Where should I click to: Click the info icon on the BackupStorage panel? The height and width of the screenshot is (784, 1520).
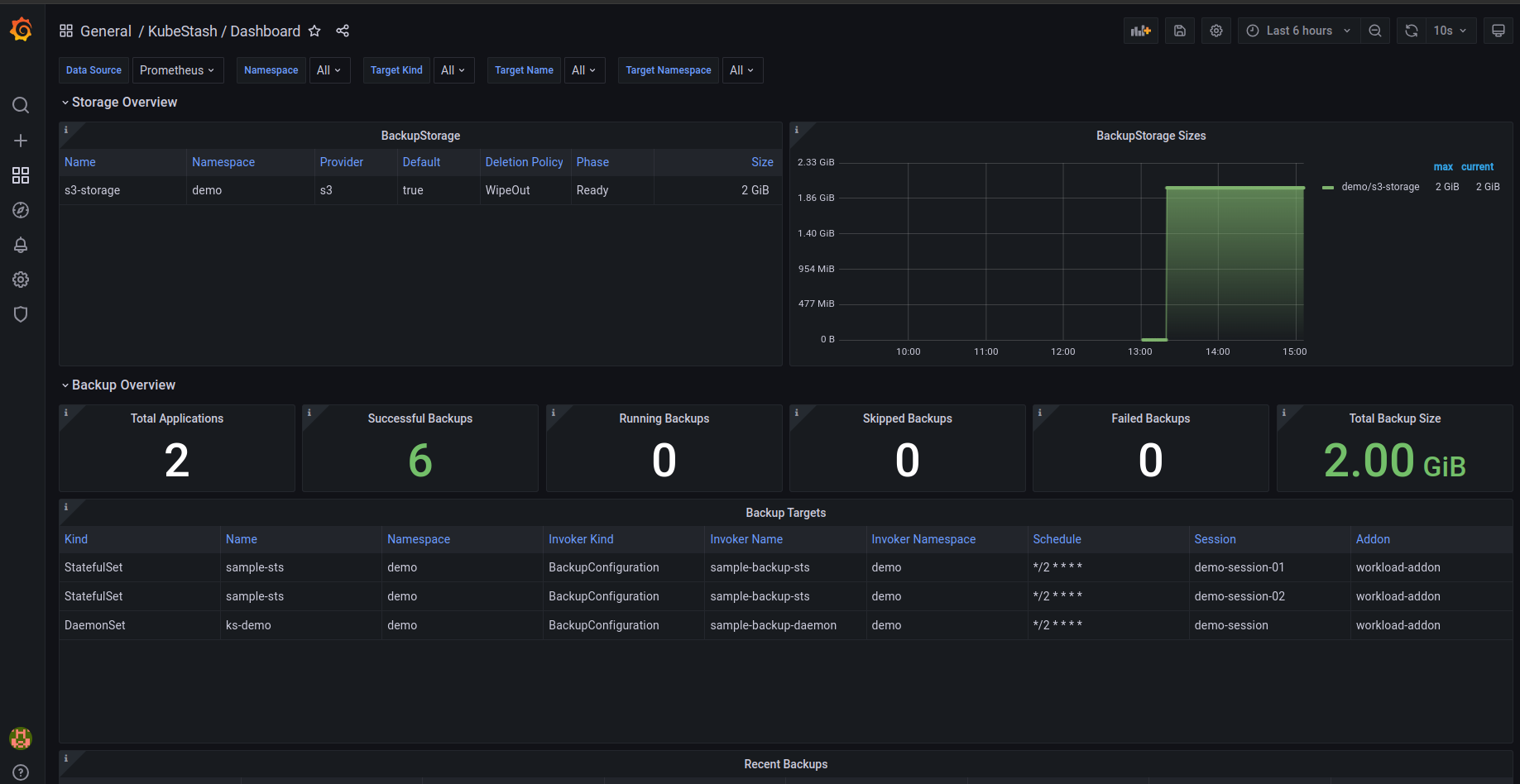(66, 130)
